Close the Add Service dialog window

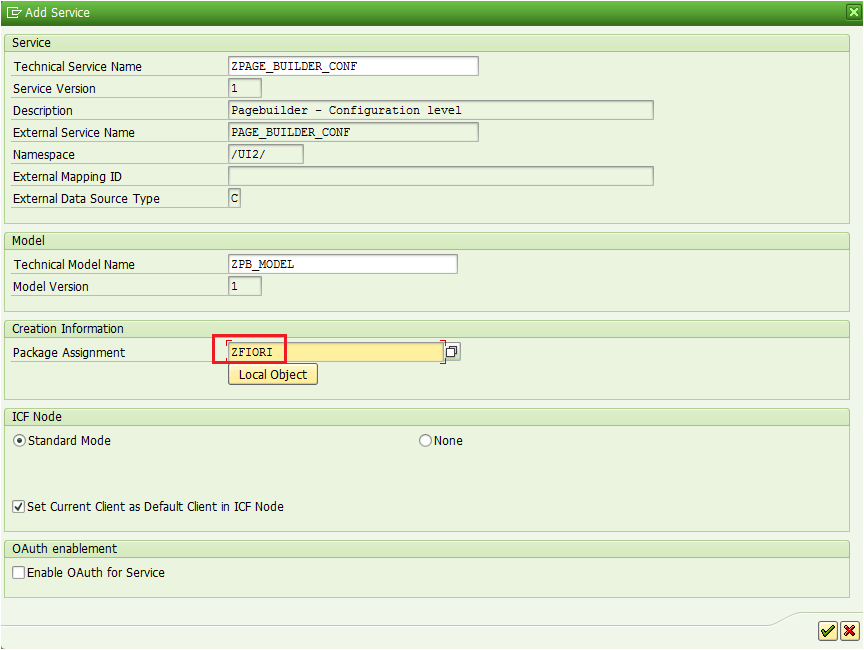click(x=854, y=12)
